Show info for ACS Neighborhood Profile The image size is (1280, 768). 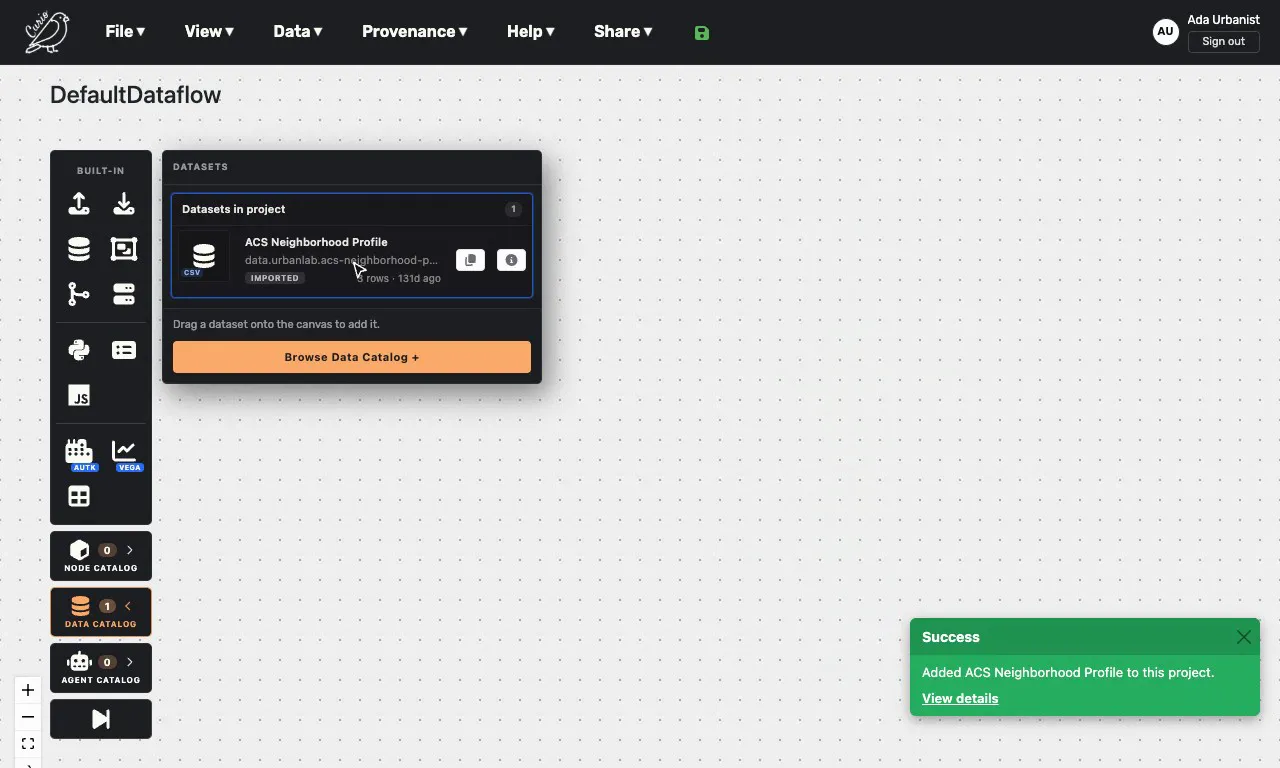pos(511,260)
